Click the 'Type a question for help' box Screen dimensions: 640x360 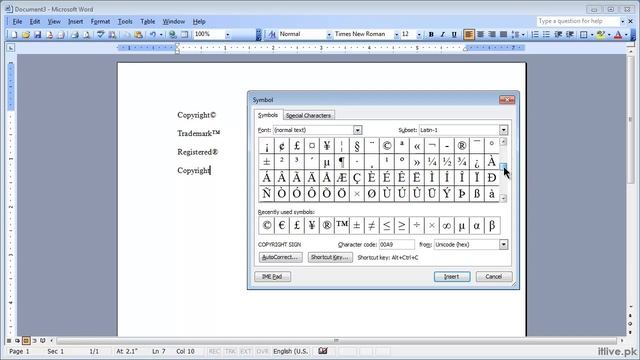tap(578, 21)
